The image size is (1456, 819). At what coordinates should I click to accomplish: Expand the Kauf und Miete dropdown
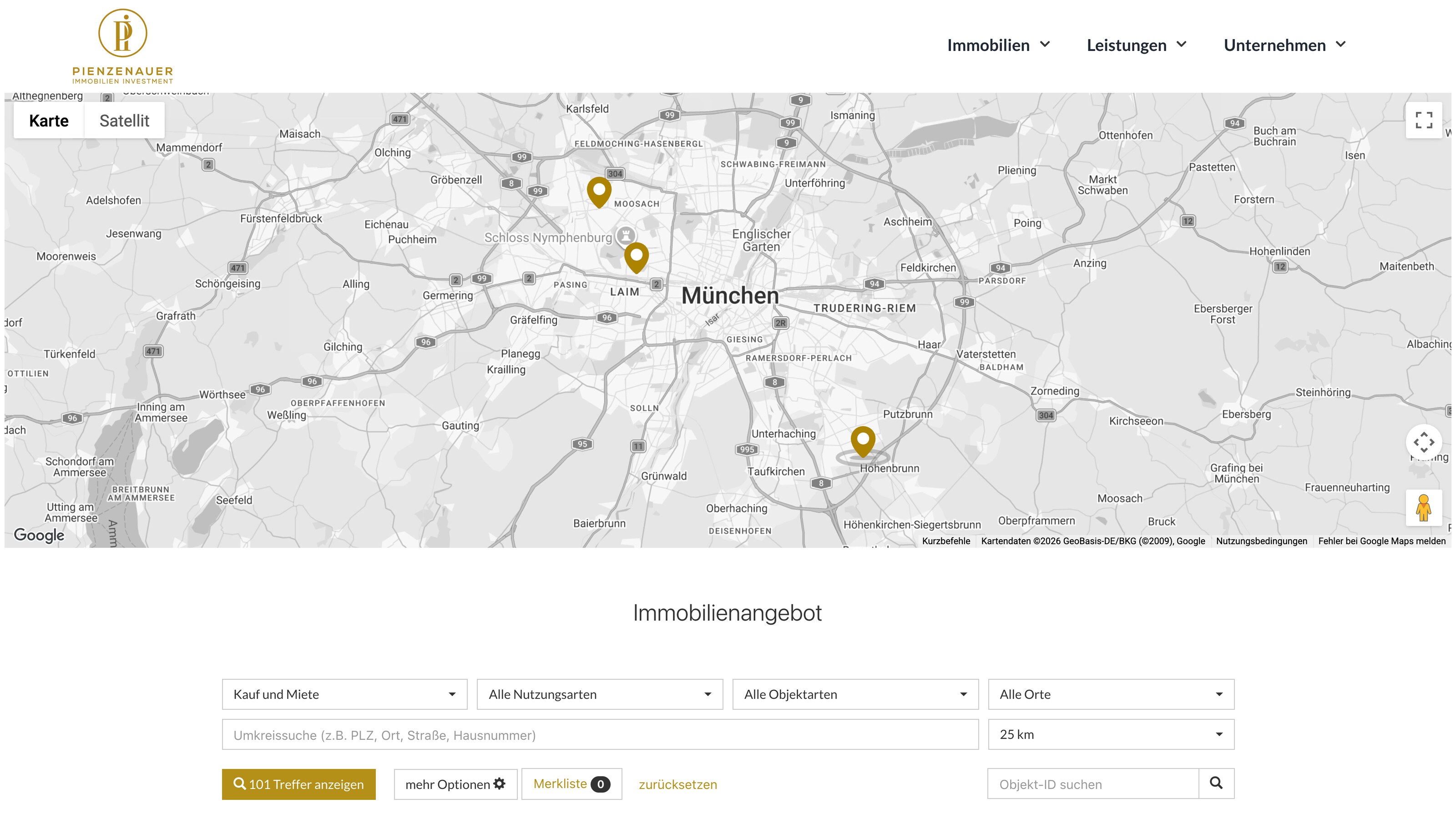click(x=345, y=694)
